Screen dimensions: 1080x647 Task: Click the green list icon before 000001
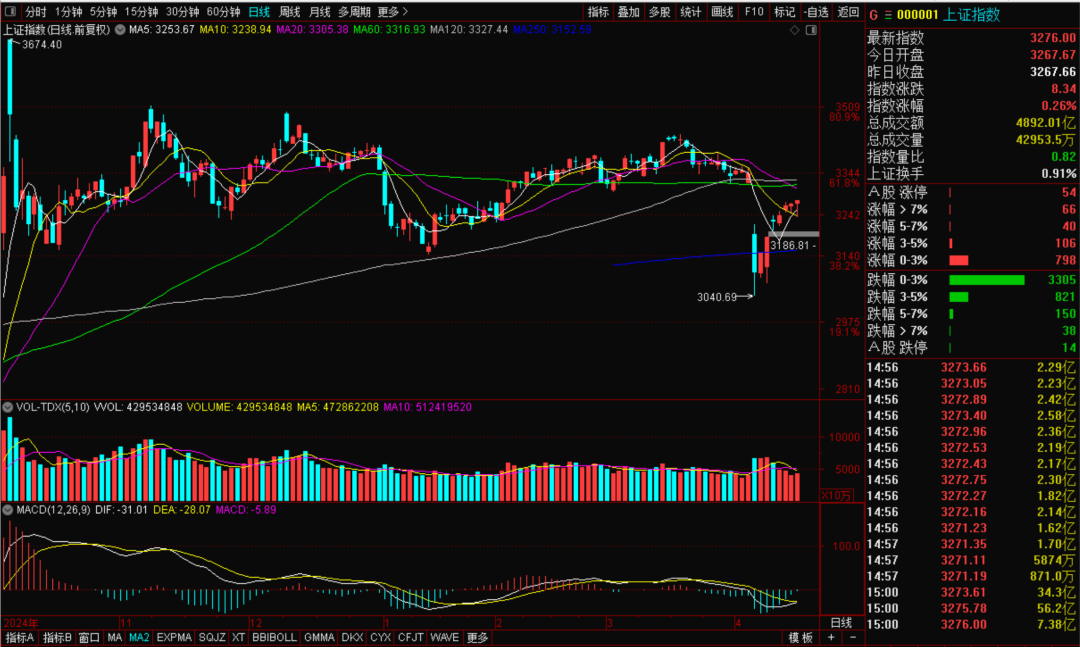888,14
